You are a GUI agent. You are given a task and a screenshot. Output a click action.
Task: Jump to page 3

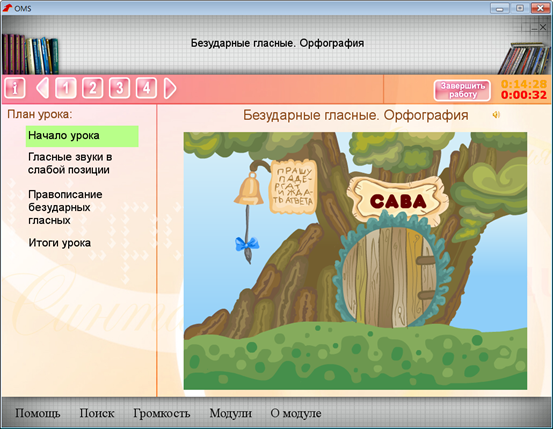[x=119, y=88]
